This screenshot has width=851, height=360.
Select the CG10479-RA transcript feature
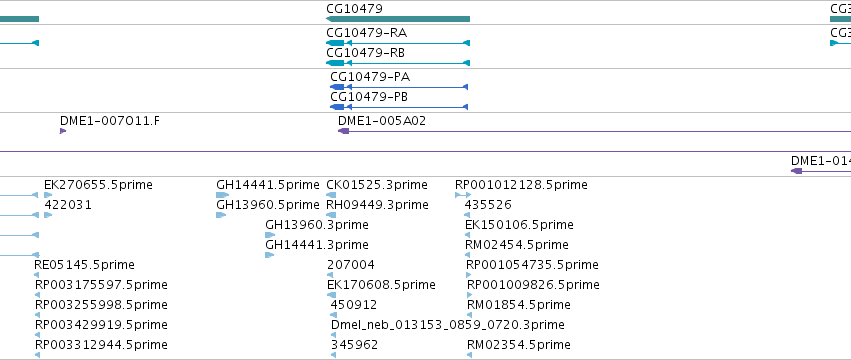pyautogui.click(x=398, y=43)
